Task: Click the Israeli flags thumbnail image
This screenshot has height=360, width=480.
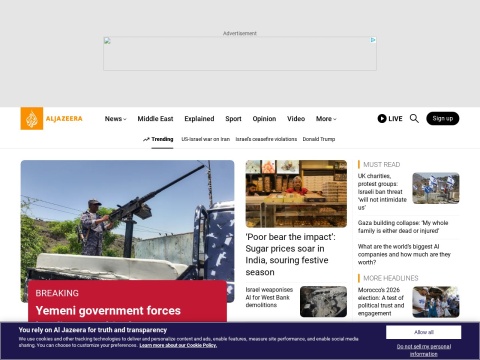Action: click(x=436, y=188)
